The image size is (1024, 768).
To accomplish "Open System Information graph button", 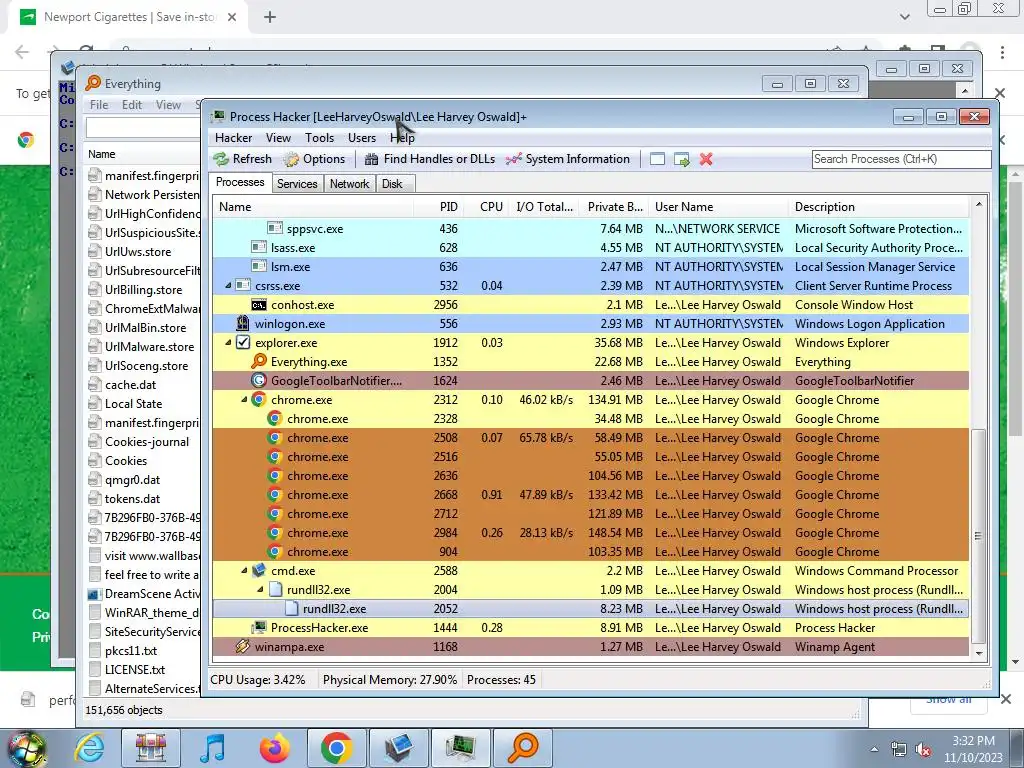I will click(568, 159).
